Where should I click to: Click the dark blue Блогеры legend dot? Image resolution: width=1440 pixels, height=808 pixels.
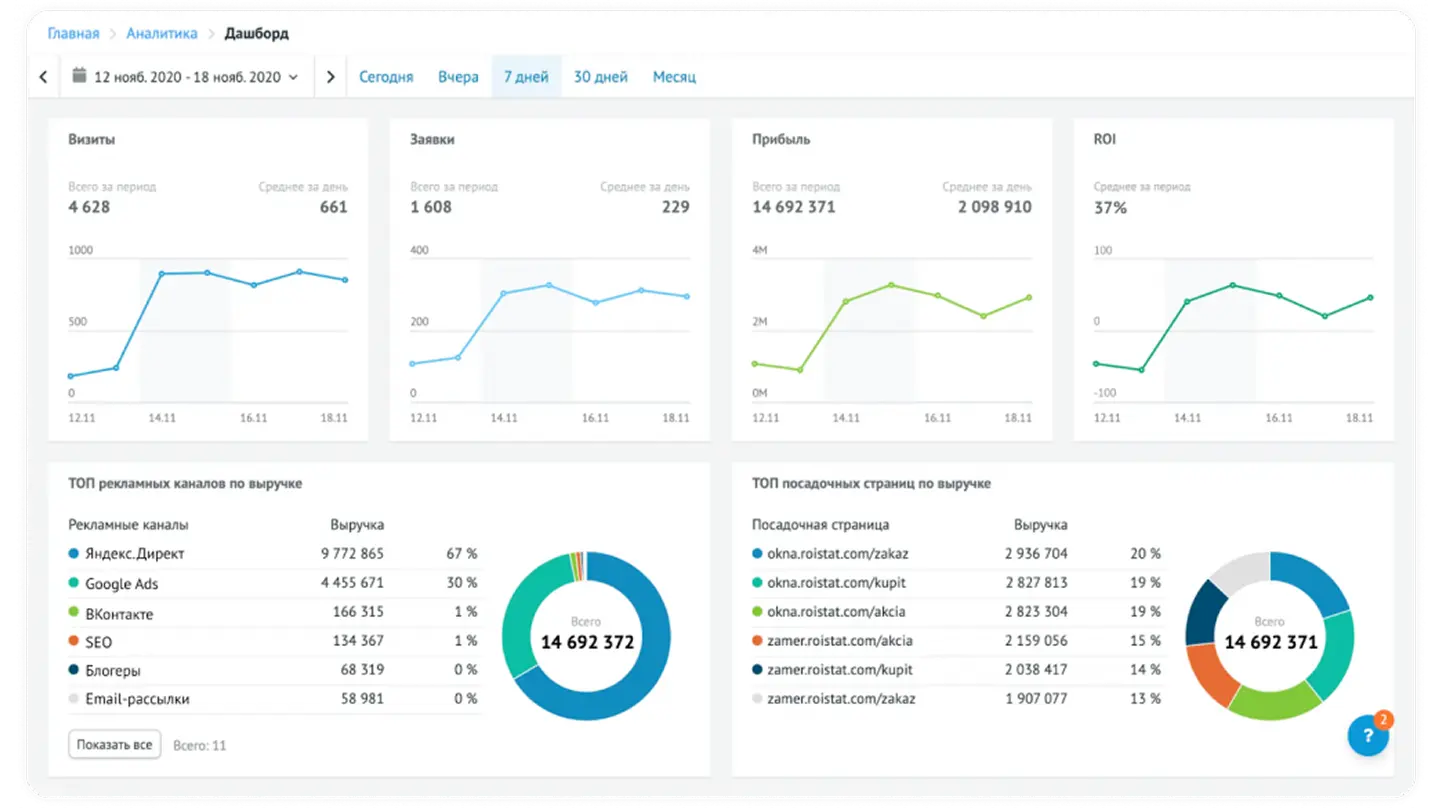click(74, 670)
